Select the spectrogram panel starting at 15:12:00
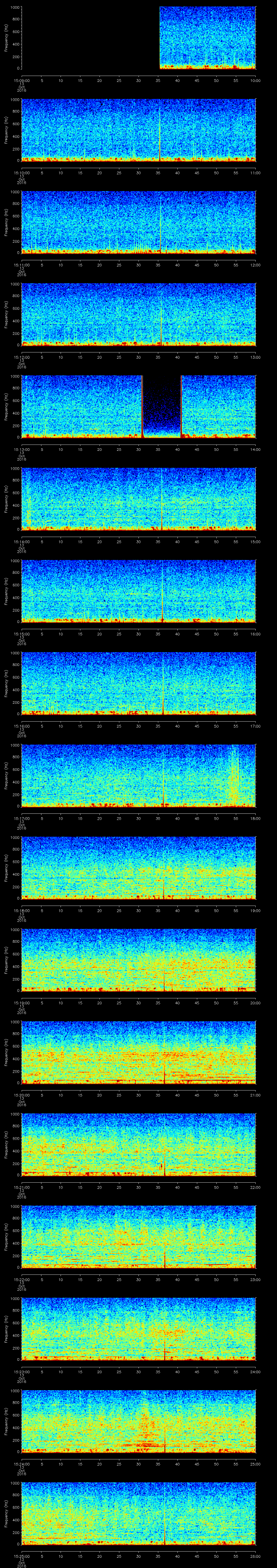Viewport: 277px width, 1568px height. (x=138, y=315)
